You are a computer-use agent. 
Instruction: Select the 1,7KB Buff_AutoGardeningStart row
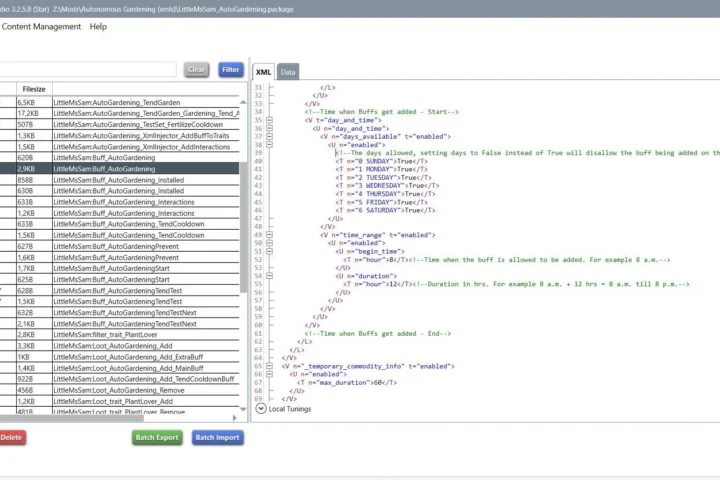(x=119, y=268)
